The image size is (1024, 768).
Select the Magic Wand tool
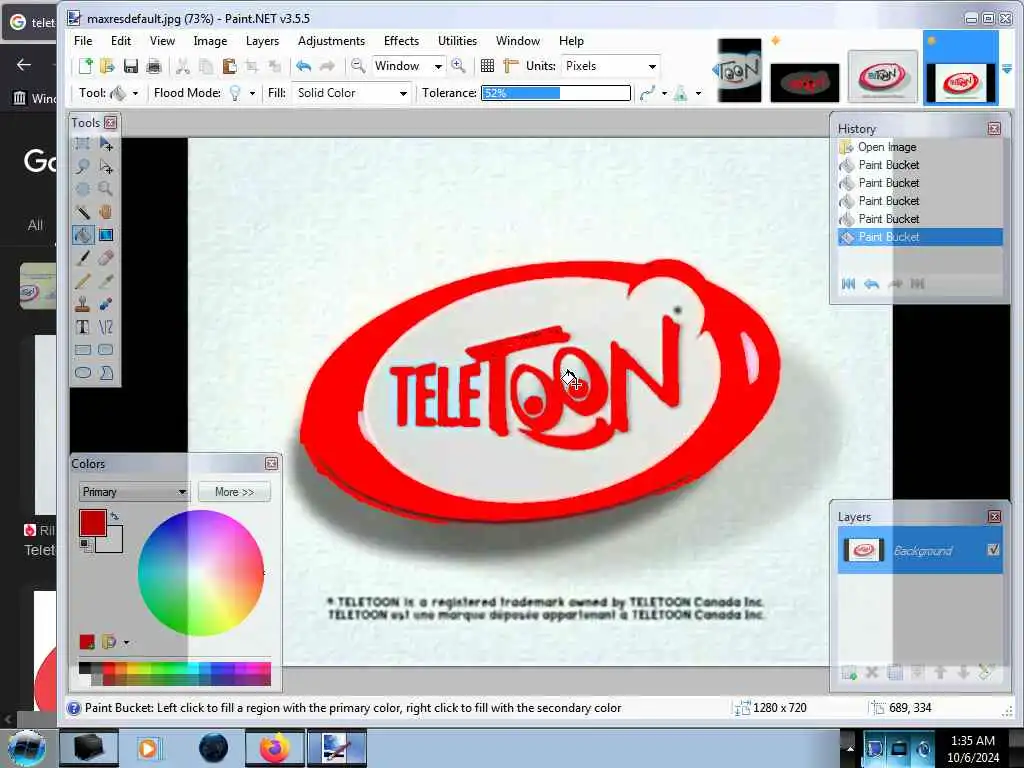pyautogui.click(x=83, y=212)
